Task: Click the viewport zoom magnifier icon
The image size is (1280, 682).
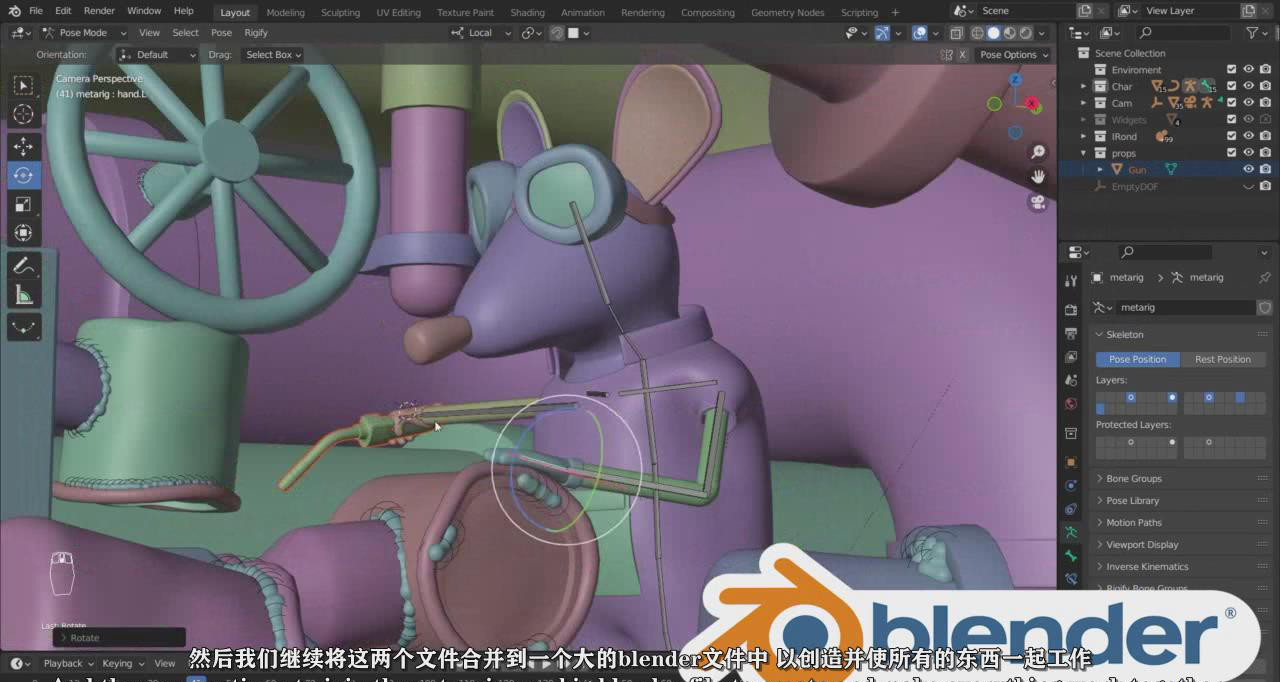Action: (1038, 152)
